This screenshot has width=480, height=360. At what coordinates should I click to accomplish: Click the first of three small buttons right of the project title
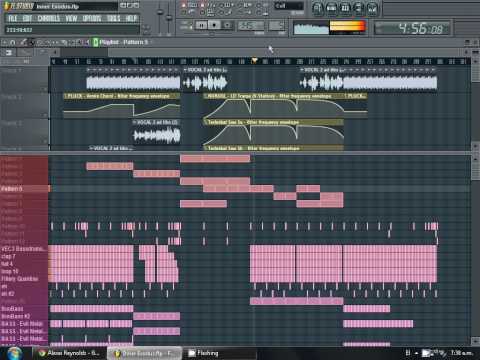click(123, 6)
